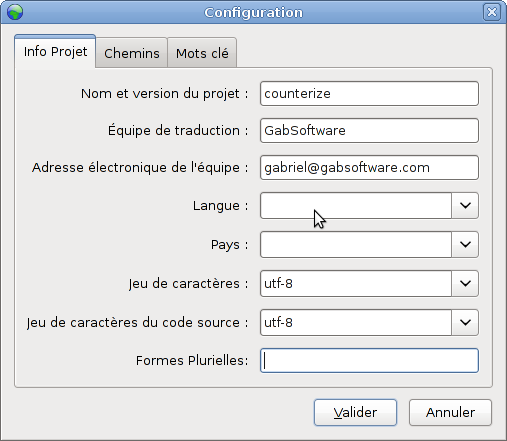Screen dimensions: 507x441
Task: Close the Configuration dialog with X button
Action: 492,12
